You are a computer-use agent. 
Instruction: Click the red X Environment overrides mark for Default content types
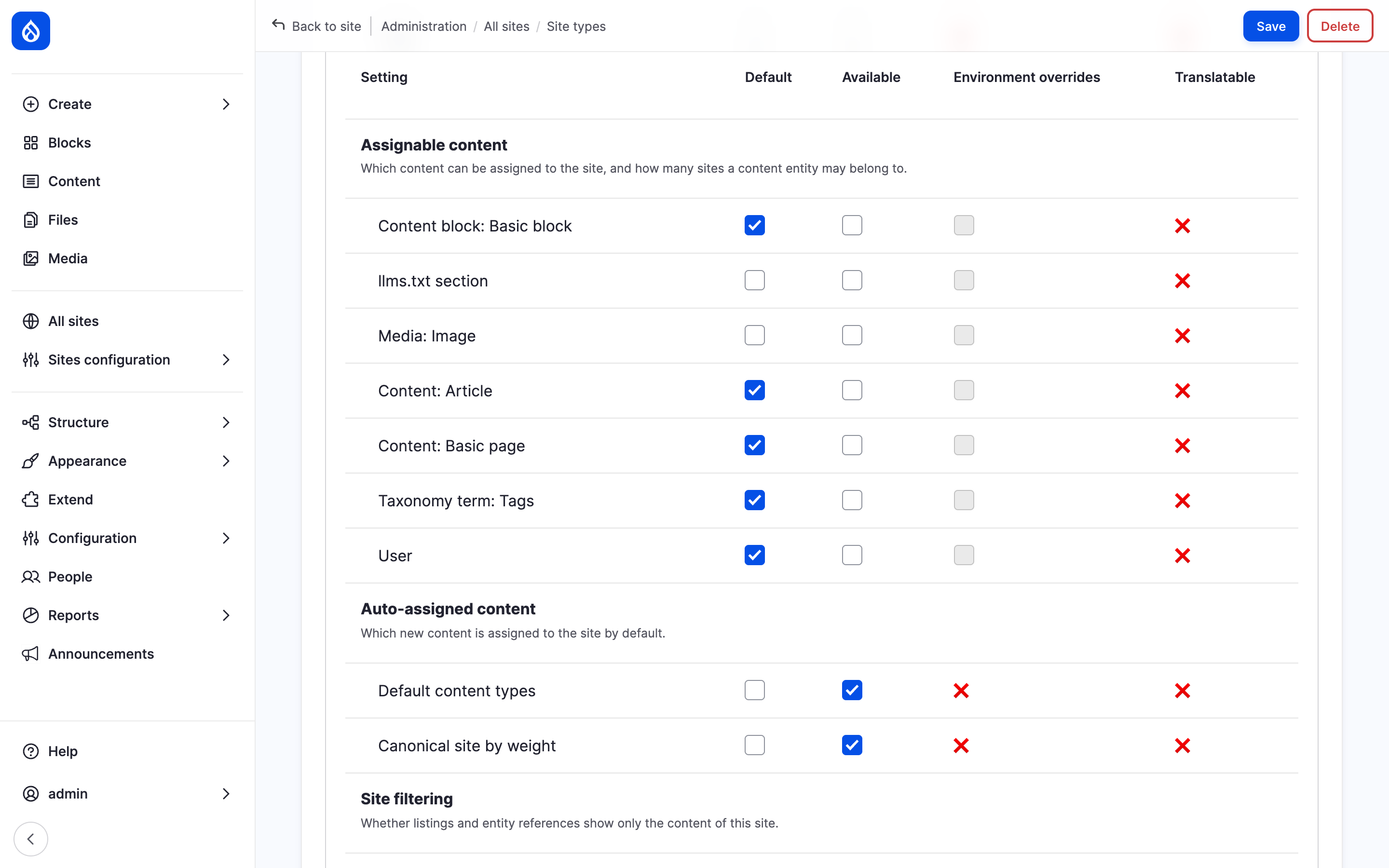(961, 691)
